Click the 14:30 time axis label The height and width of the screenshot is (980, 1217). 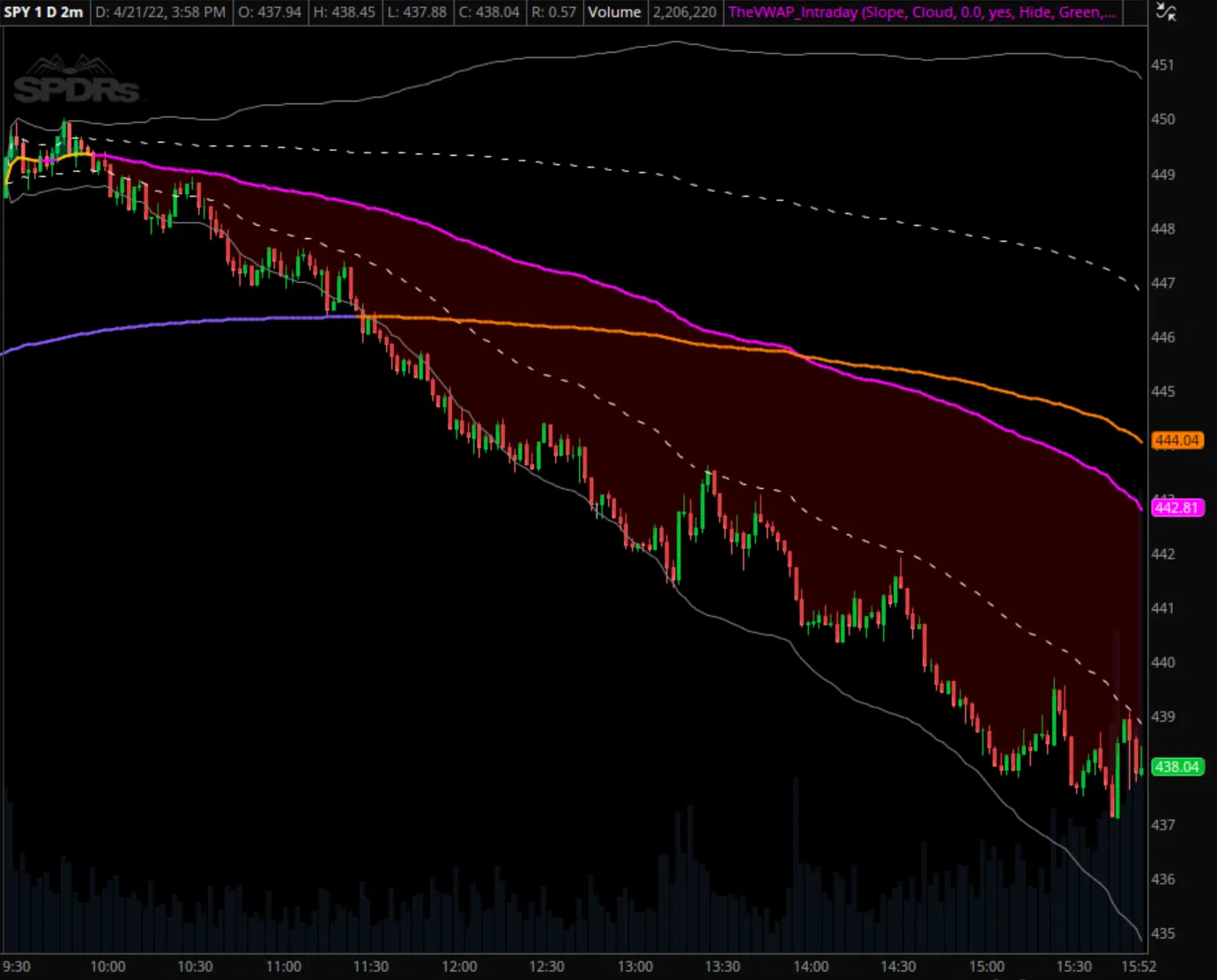898,967
